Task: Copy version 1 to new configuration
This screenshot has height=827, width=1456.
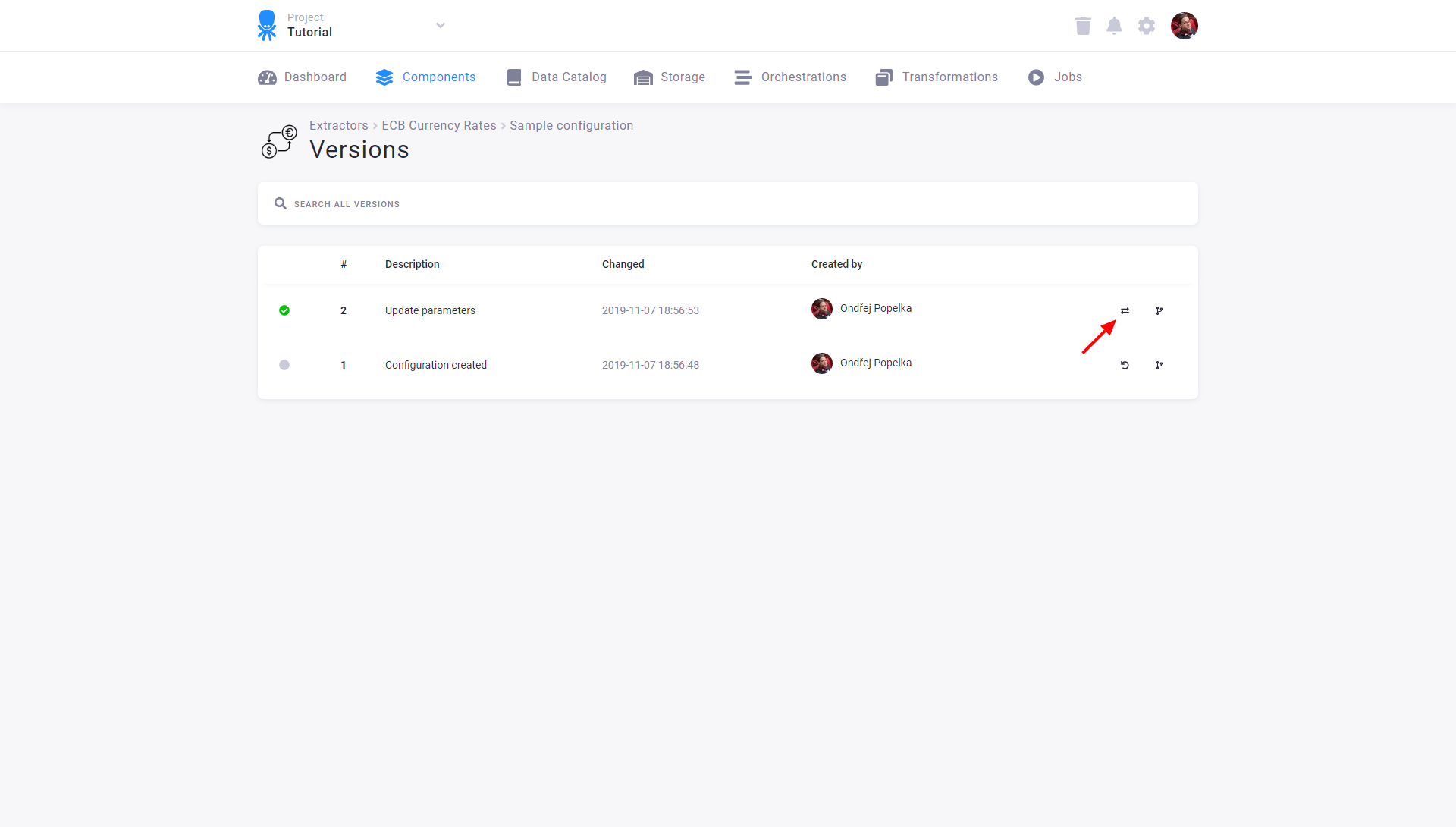Action: pyautogui.click(x=1159, y=365)
